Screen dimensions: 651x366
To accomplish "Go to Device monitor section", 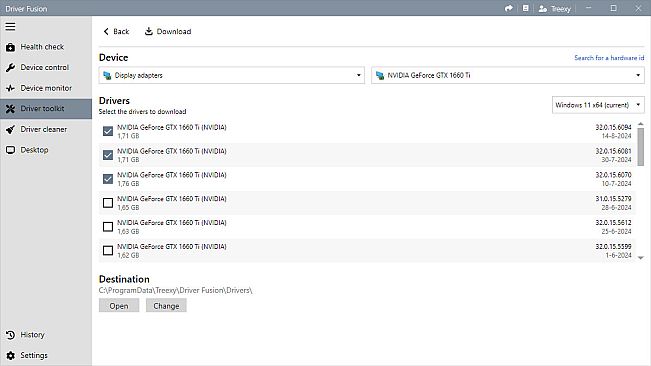I will [46, 88].
